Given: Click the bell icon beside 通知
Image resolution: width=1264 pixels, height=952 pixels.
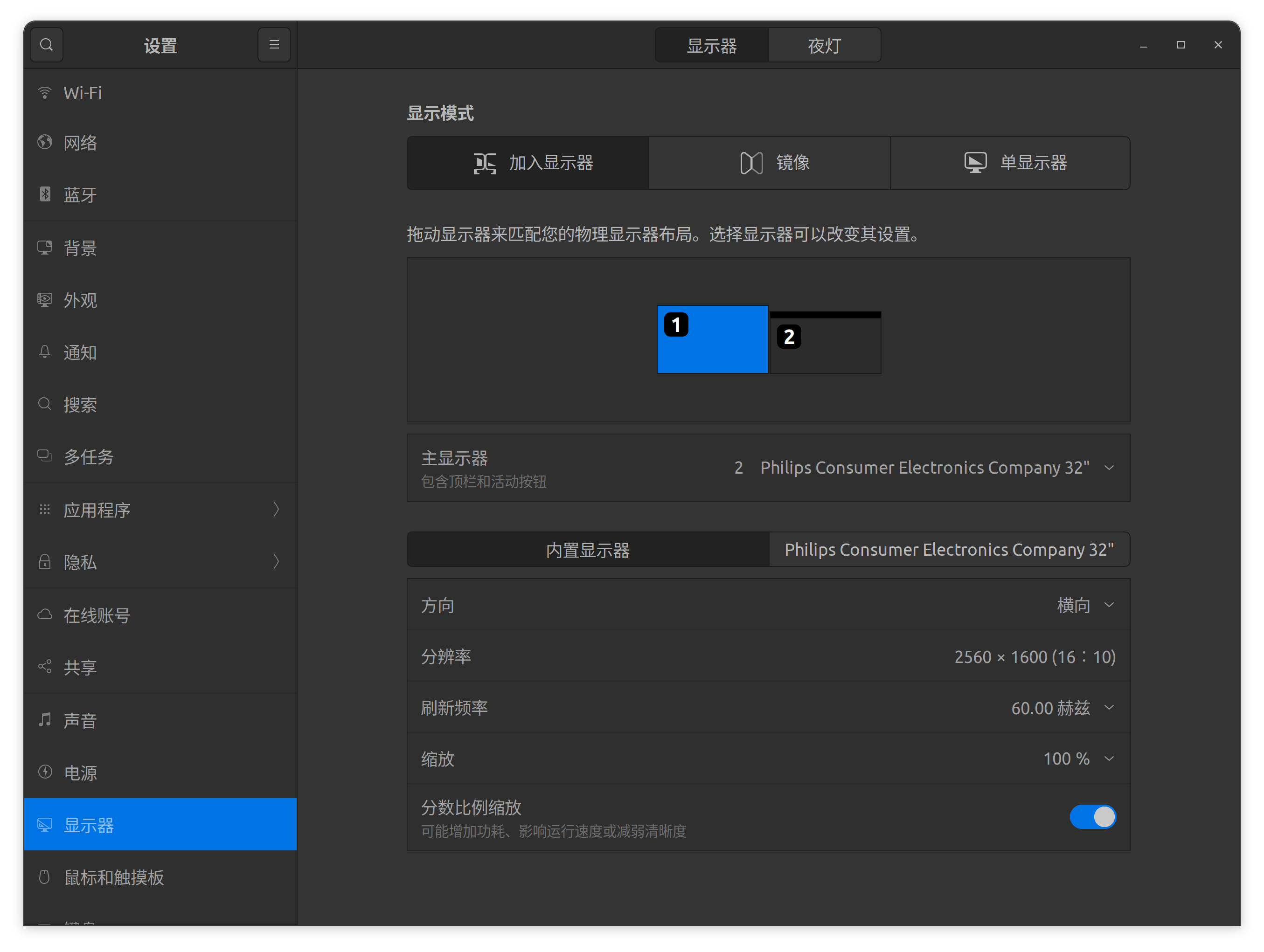Looking at the screenshot, I should tap(45, 352).
